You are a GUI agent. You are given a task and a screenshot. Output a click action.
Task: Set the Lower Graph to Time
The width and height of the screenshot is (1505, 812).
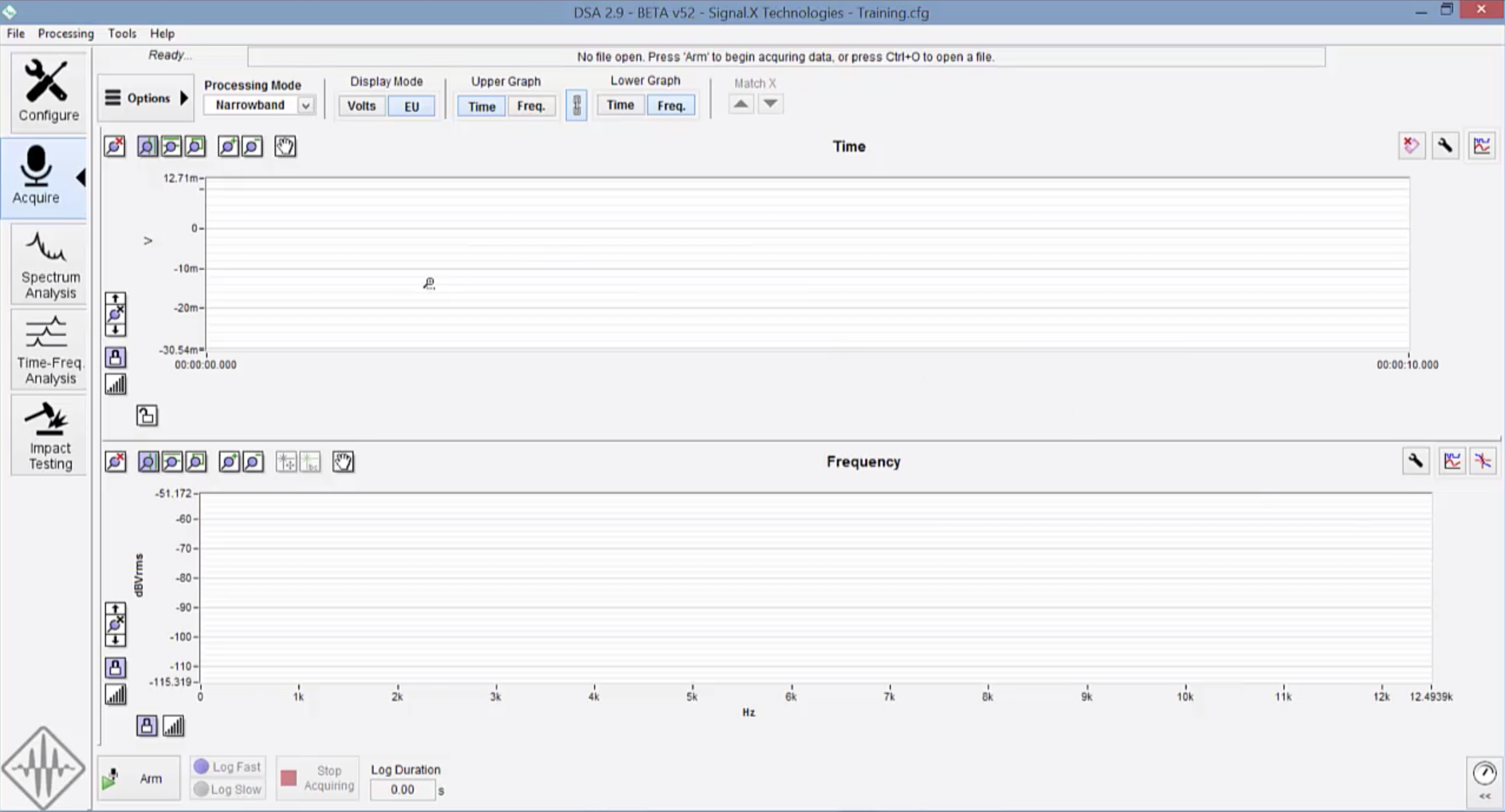(x=620, y=105)
